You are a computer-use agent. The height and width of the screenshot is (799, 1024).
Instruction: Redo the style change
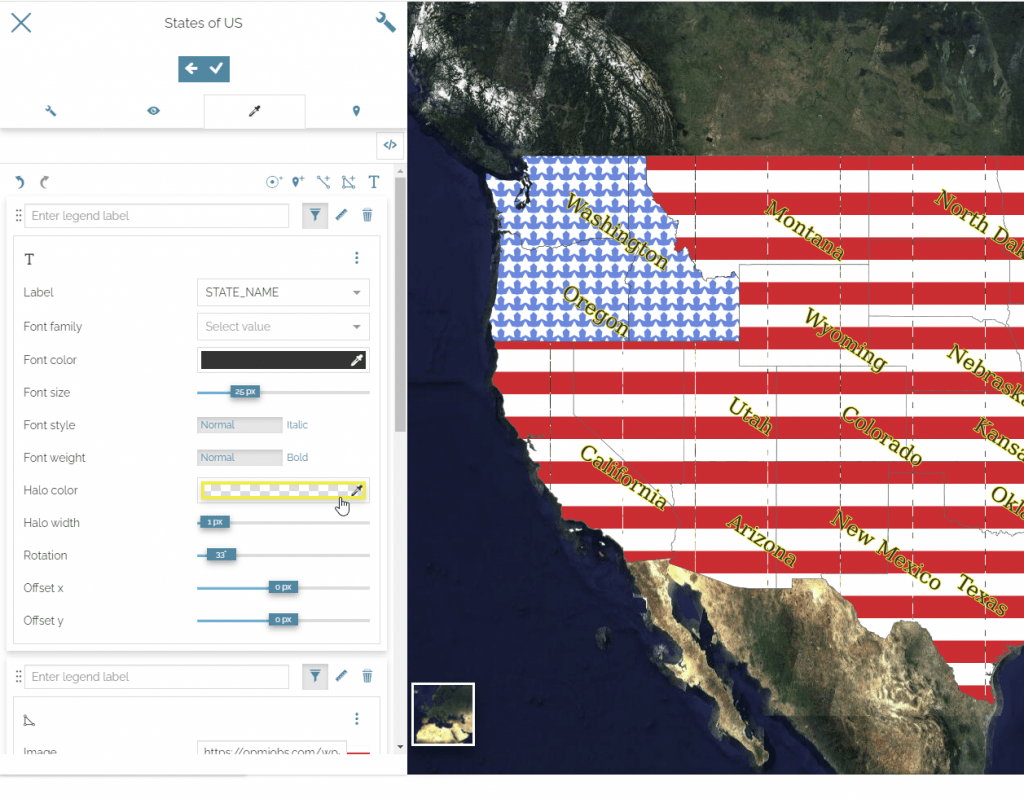(x=44, y=182)
